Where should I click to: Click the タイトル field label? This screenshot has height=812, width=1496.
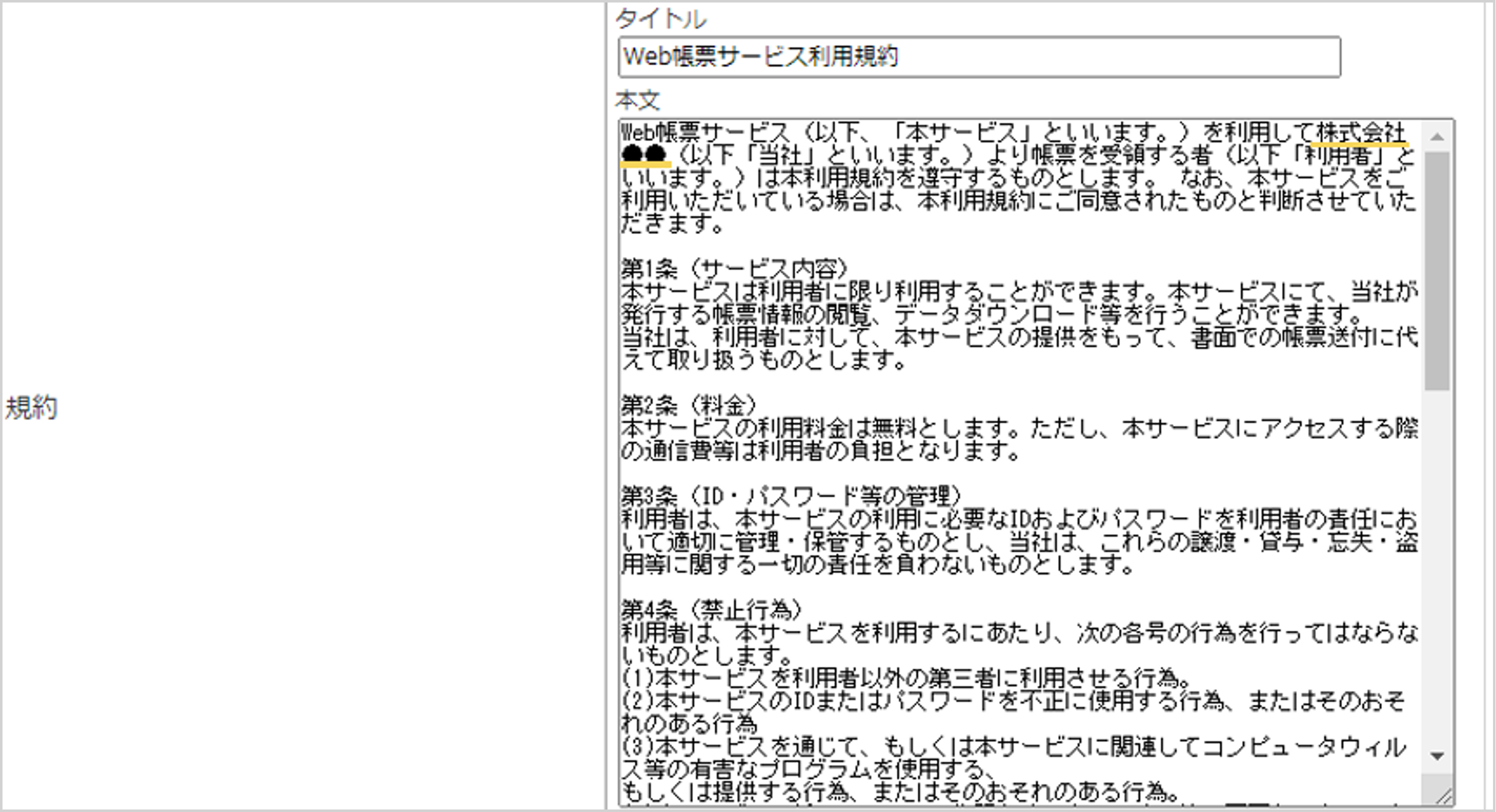pos(659,19)
